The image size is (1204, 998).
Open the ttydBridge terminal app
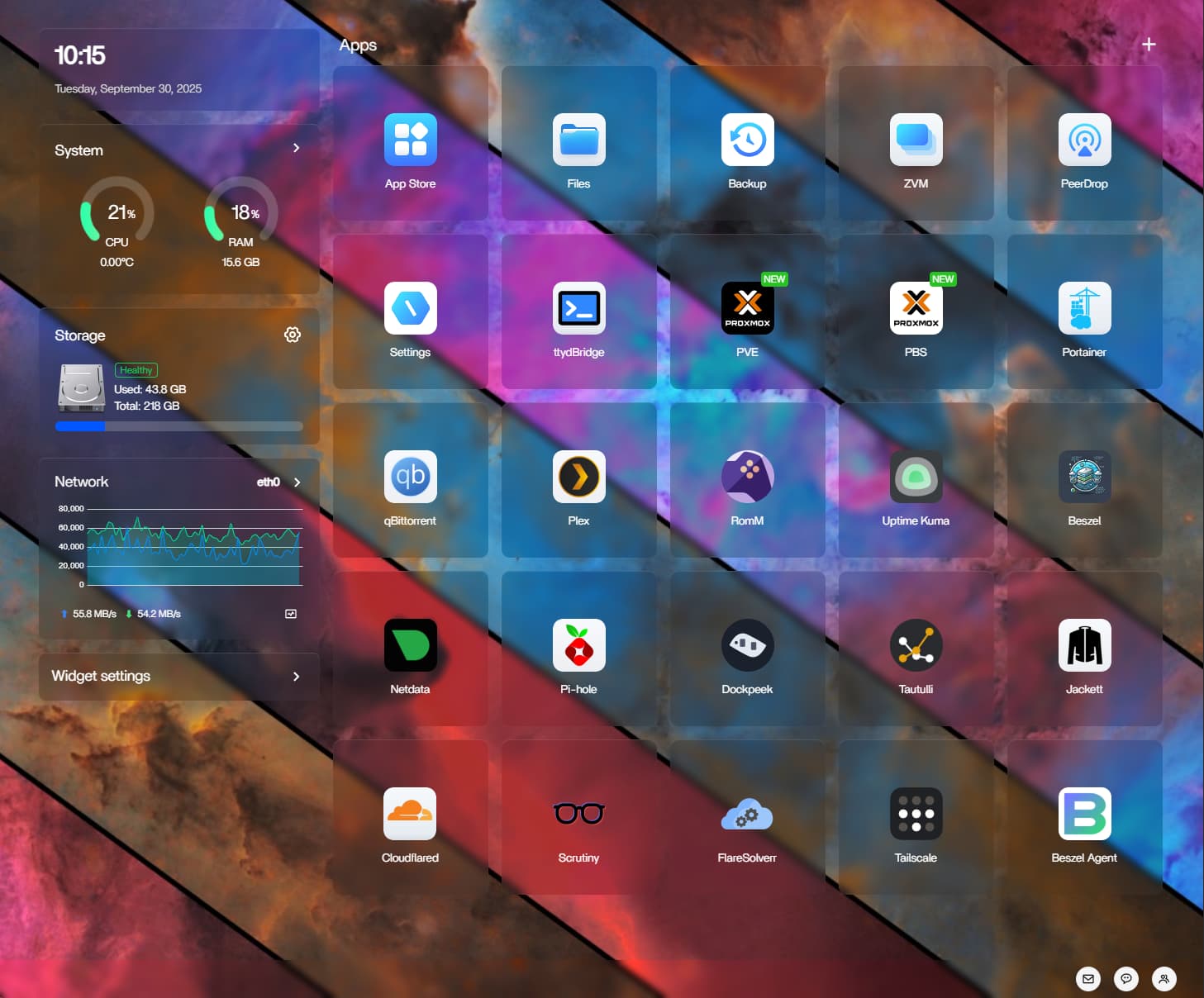578,309
